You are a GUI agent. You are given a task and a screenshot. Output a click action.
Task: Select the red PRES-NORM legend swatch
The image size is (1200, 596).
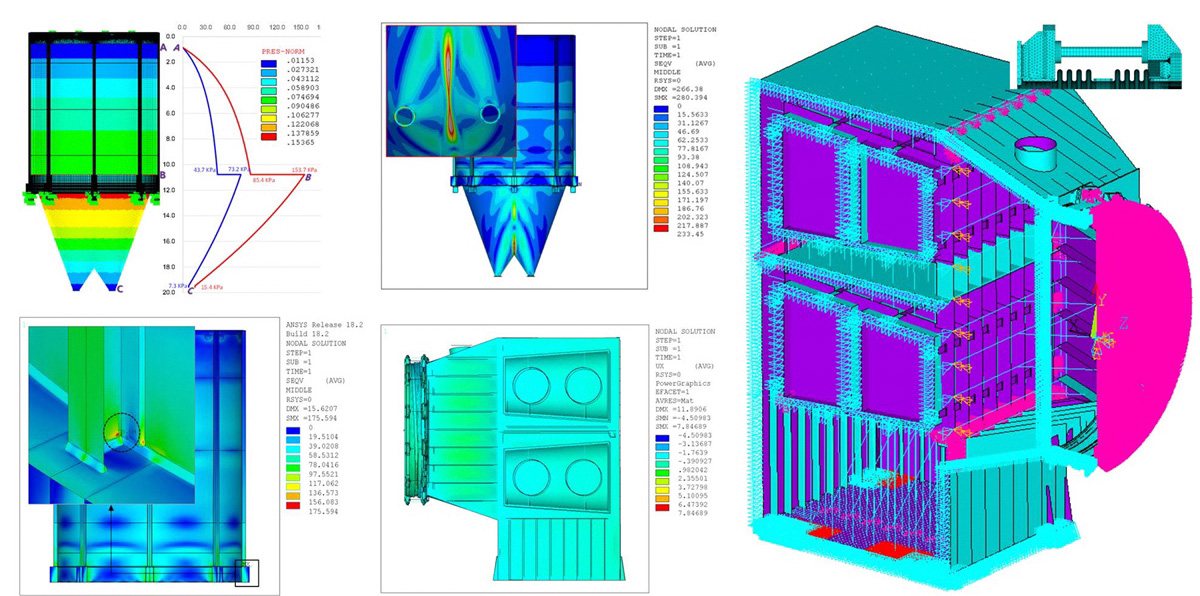[x=269, y=137]
